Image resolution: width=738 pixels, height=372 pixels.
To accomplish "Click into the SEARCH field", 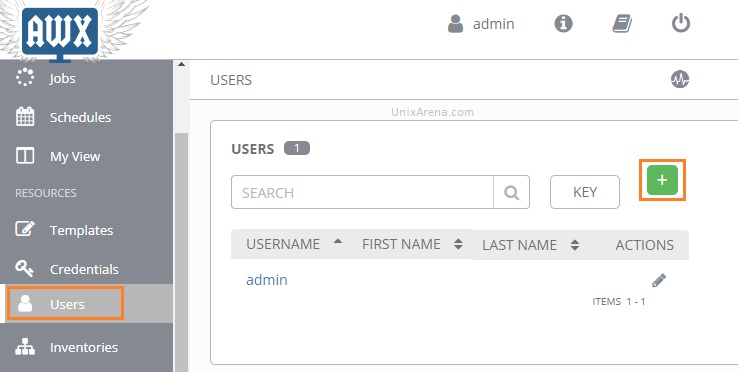I will (362, 192).
